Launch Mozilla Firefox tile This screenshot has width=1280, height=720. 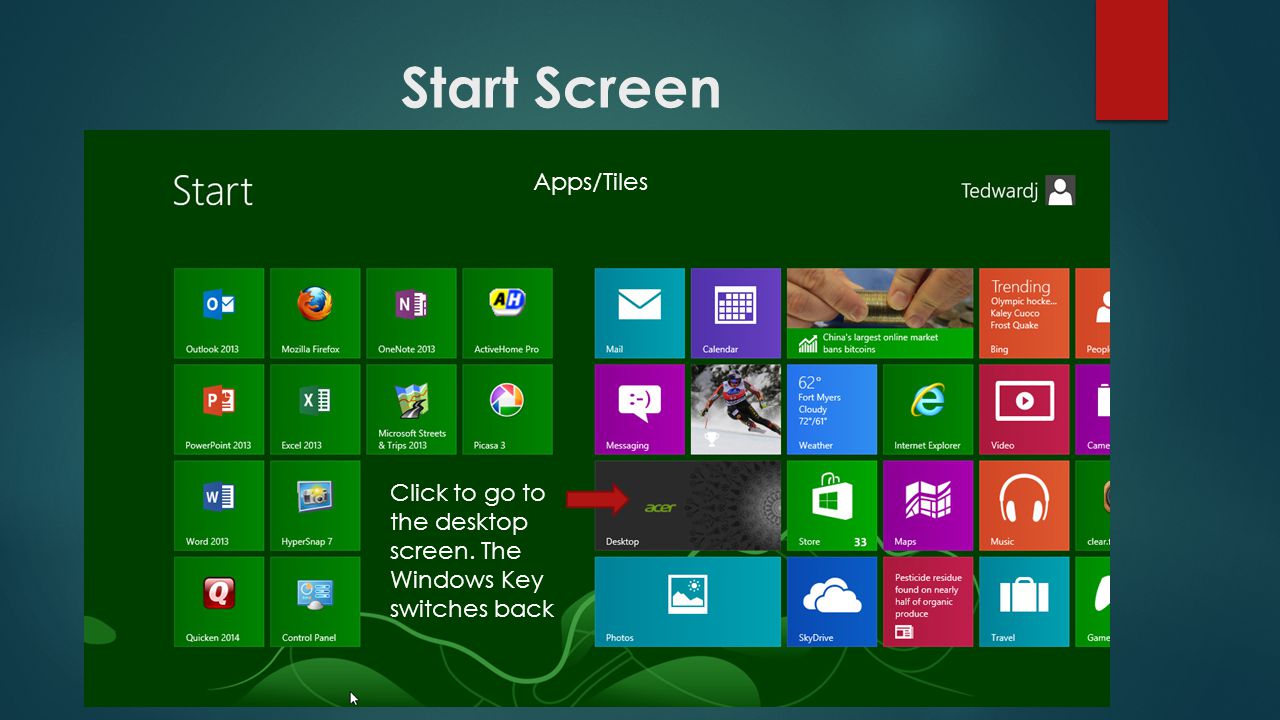coord(315,313)
